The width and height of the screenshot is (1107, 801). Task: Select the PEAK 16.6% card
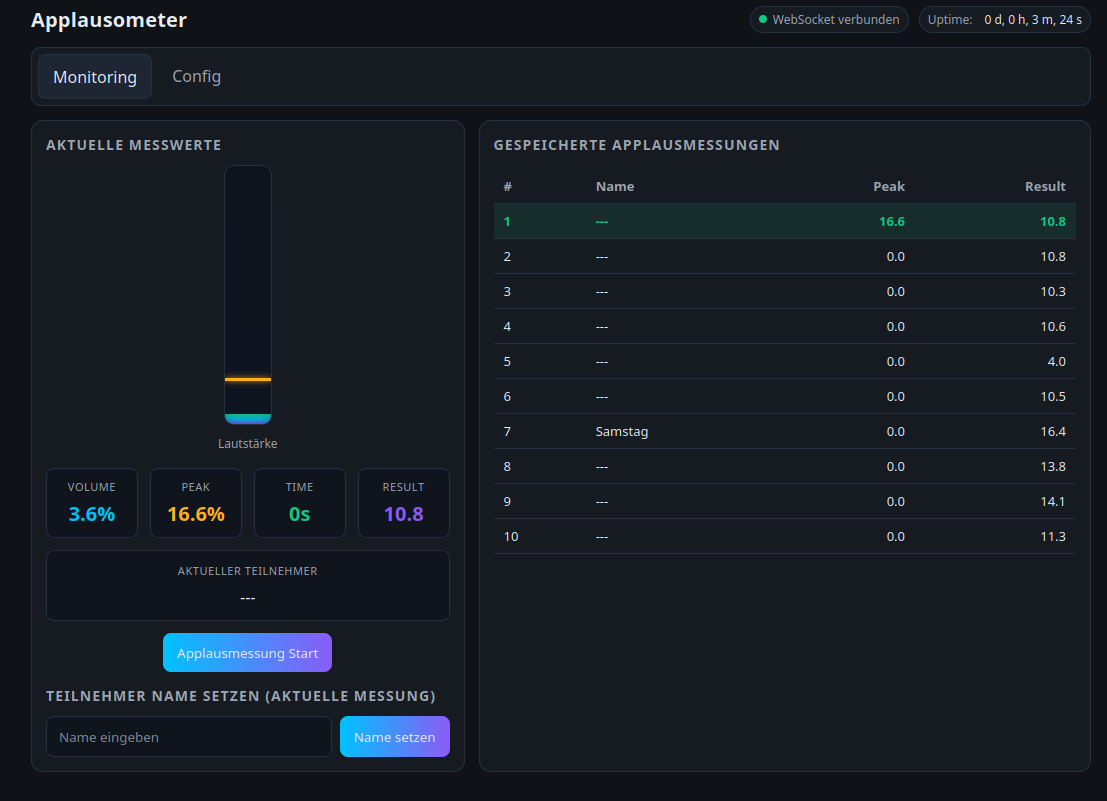(196, 503)
